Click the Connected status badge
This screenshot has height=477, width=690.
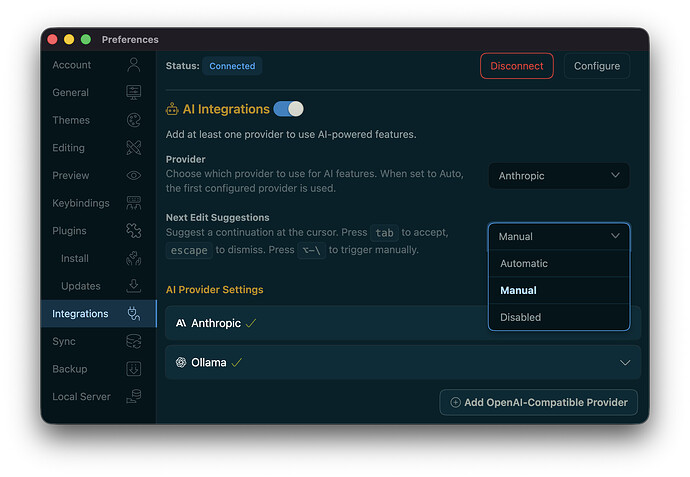pos(232,66)
